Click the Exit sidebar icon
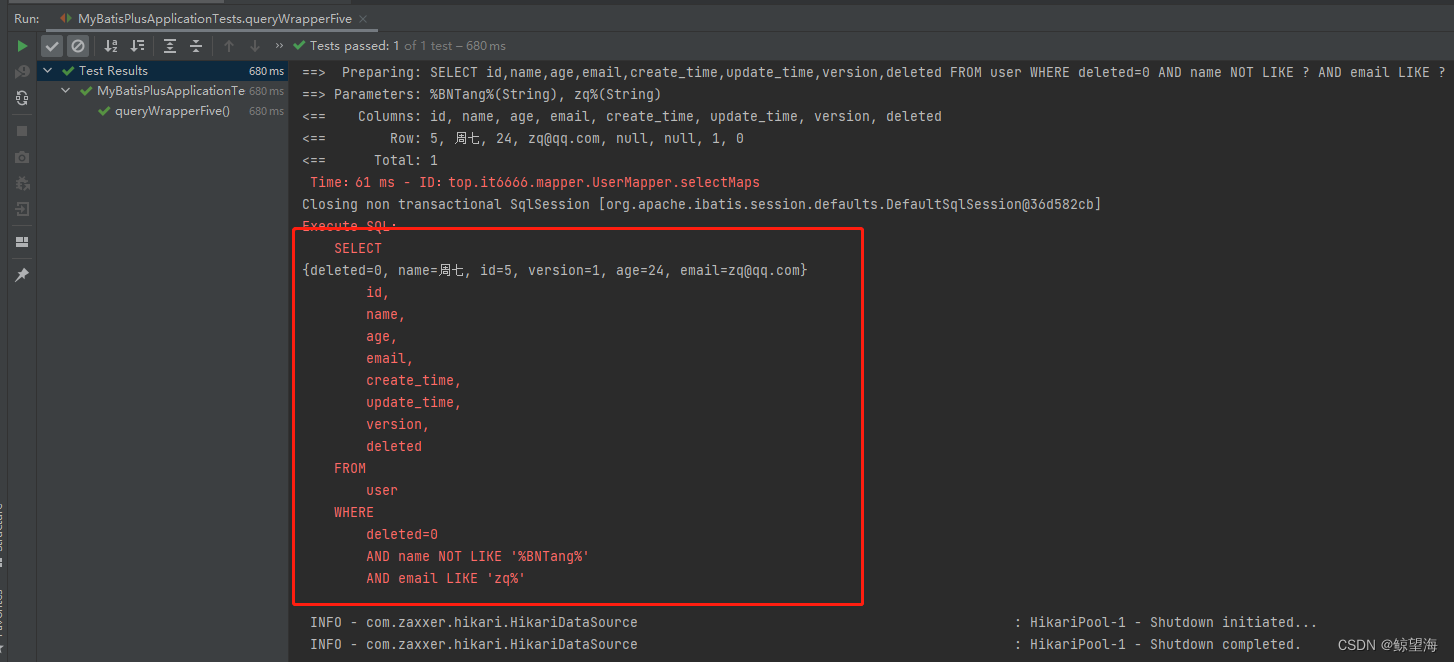Screen dimensions: 1454x662 pyautogui.click(x=22, y=209)
